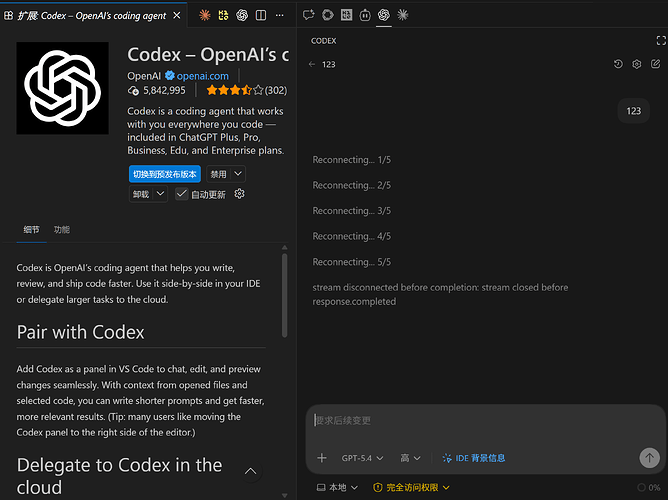Click the large Codex extension logo
The height and width of the screenshot is (500, 668).
tap(63, 88)
